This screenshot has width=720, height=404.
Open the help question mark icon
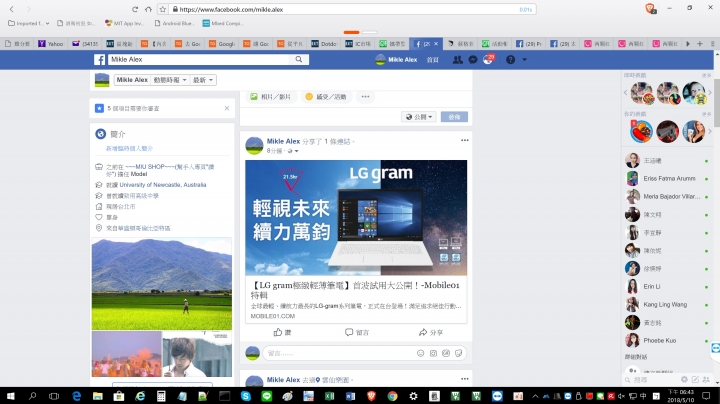(x=510, y=59)
